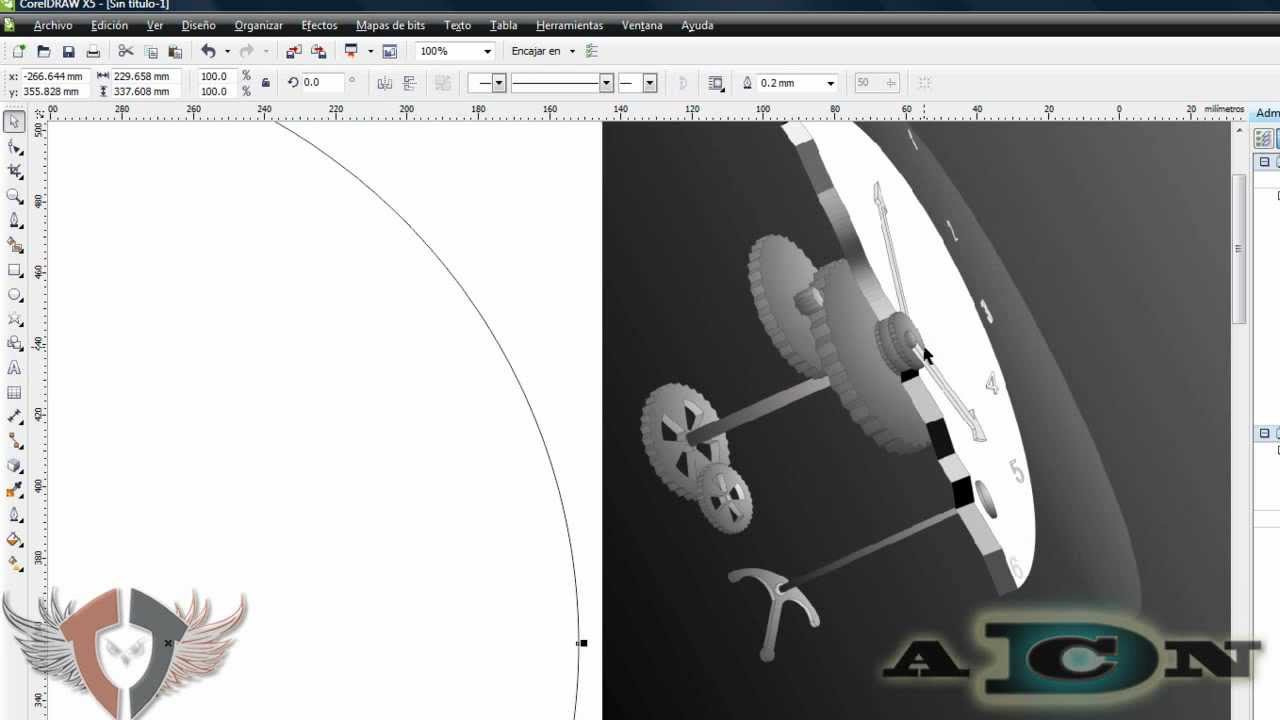Screen dimensions: 1280x720
Task: Open the Mapas de bits menu
Action: click(390, 25)
